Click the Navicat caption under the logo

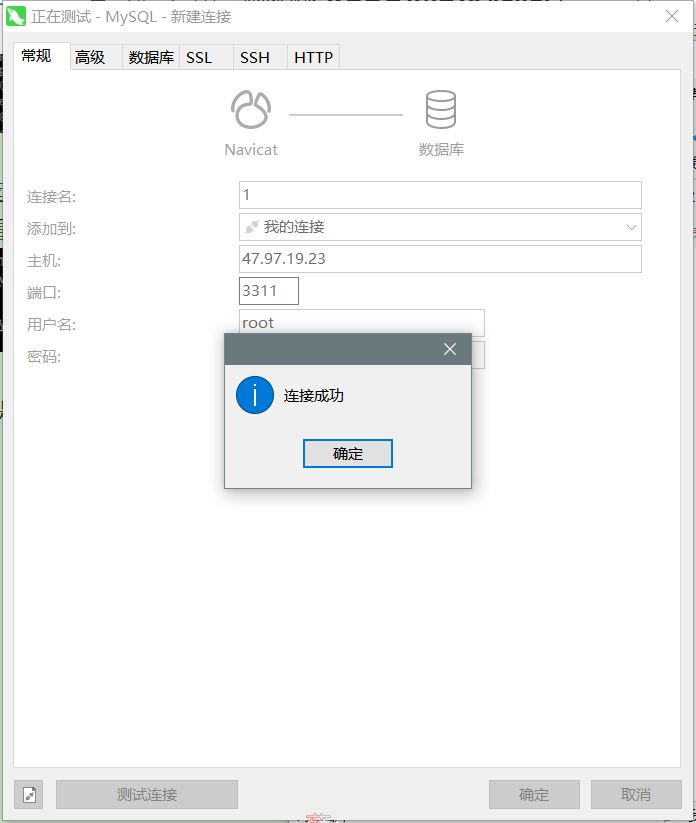point(251,150)
